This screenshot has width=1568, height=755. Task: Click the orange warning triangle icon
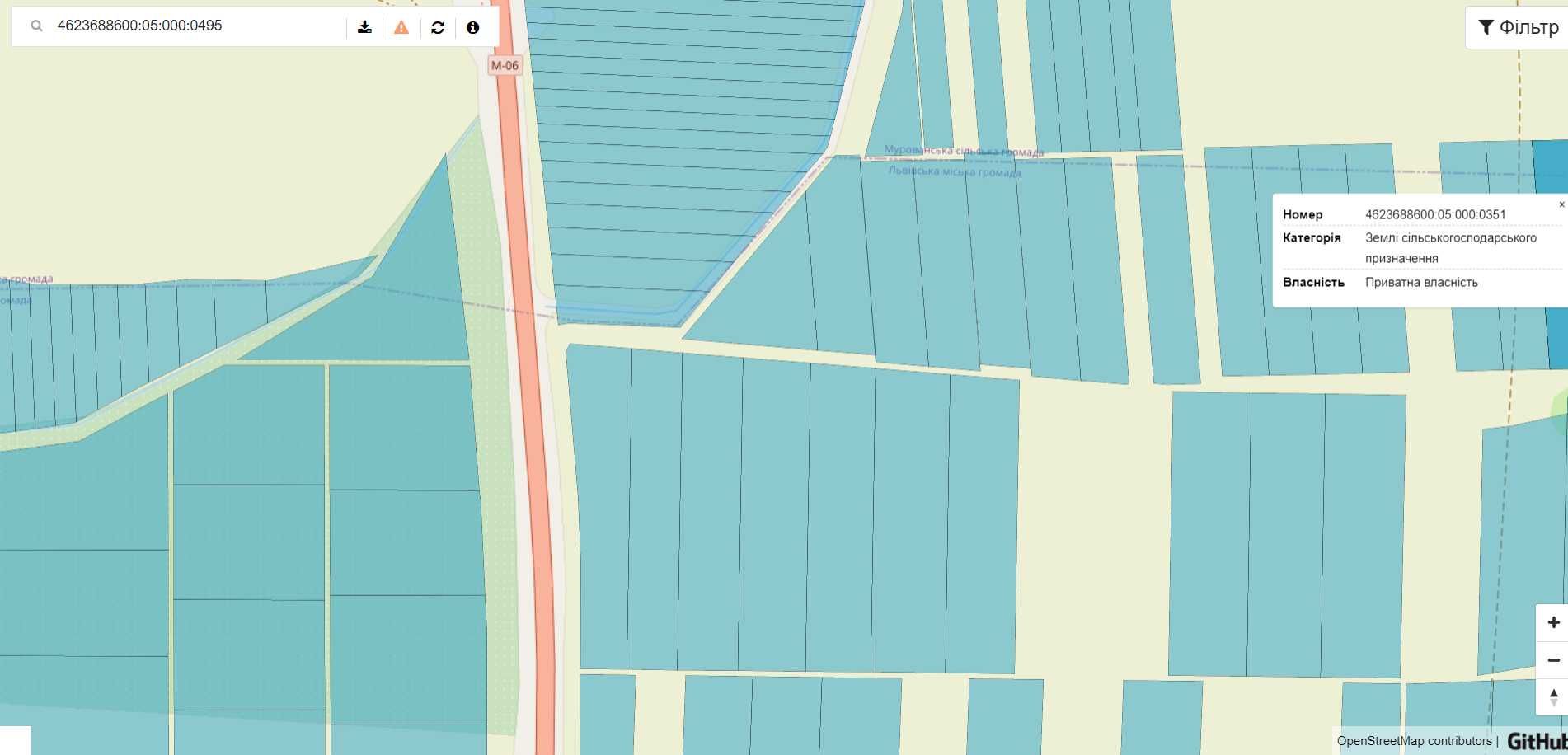tap(401, 27)
